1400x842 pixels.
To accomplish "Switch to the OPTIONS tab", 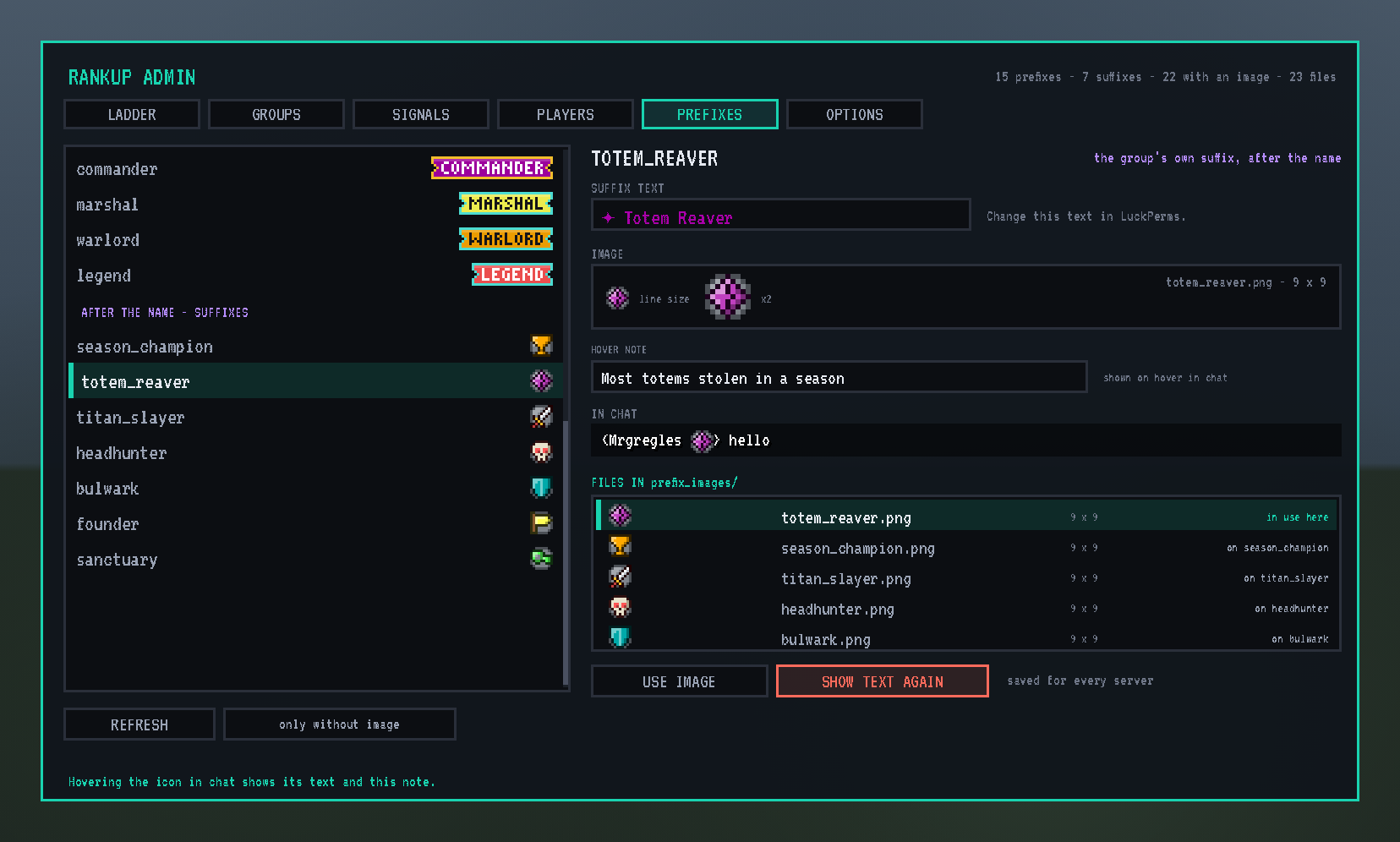I will click(x=855, y=114).
